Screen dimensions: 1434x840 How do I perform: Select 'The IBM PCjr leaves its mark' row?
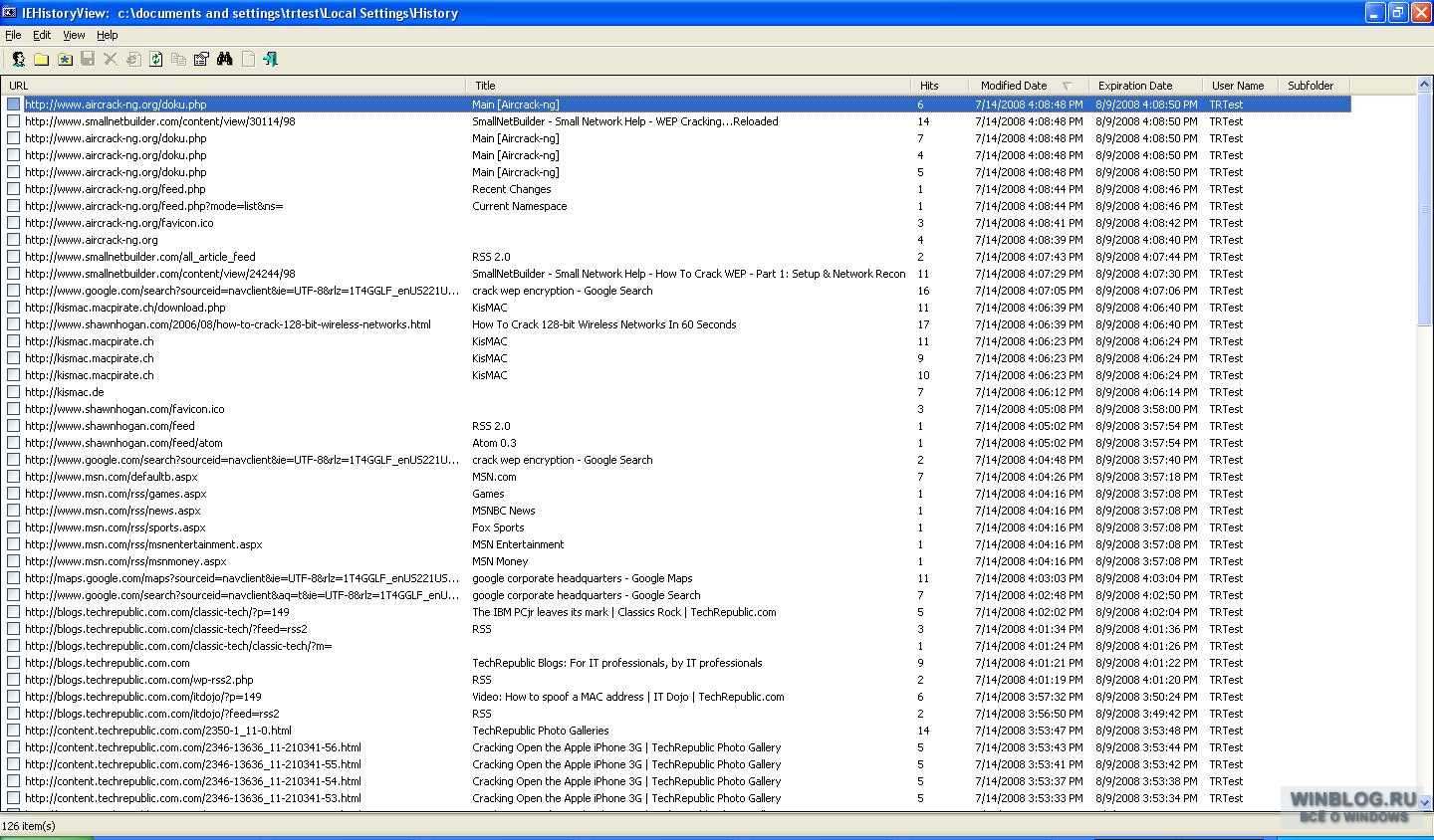[676, 612]
